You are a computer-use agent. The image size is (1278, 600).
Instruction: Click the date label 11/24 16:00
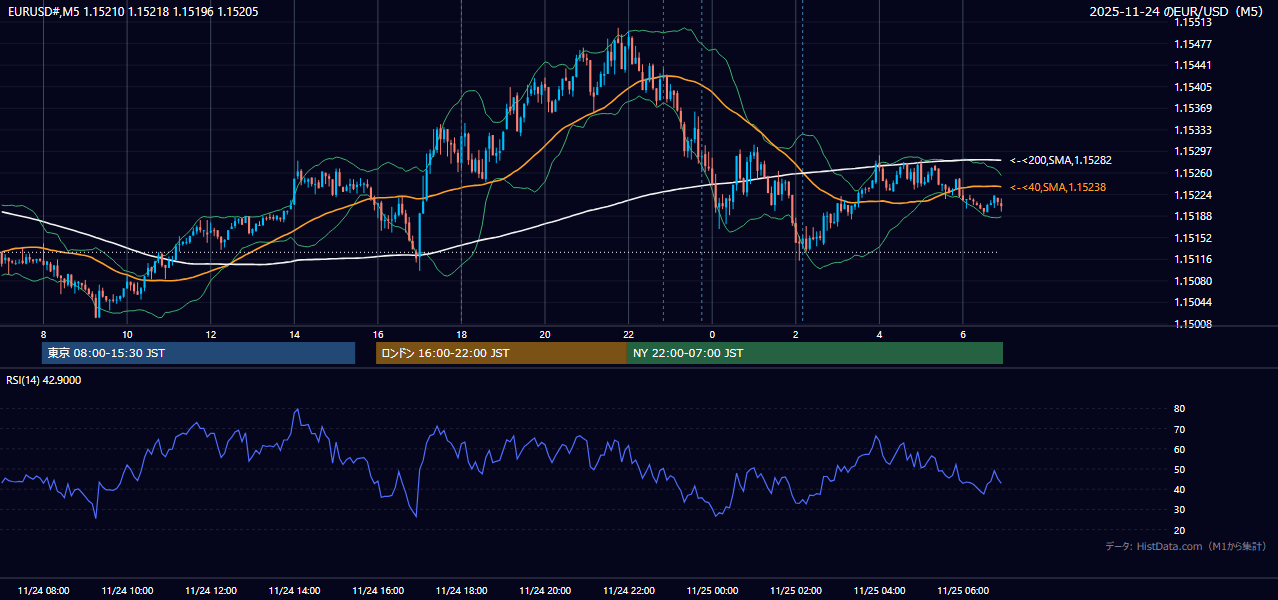[x=378, y=591]
